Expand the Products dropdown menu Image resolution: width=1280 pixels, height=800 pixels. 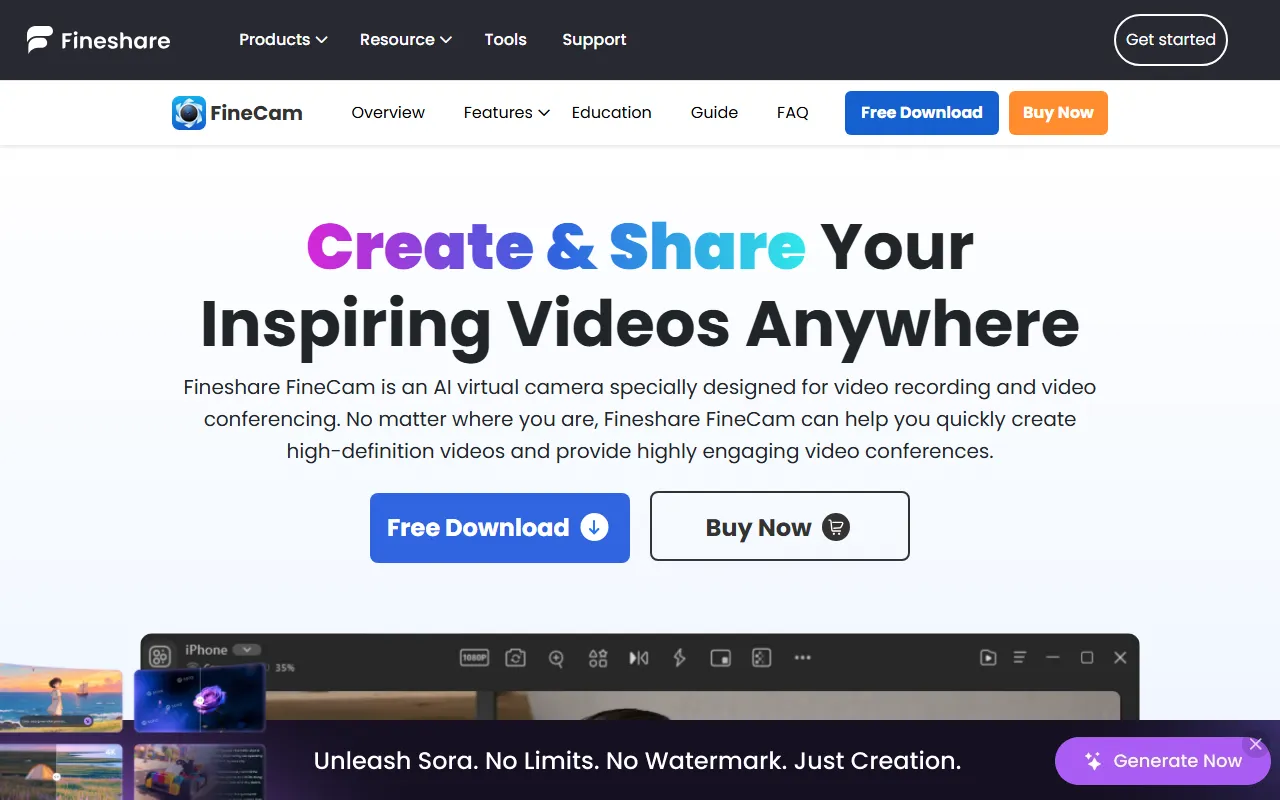point(283,40)
